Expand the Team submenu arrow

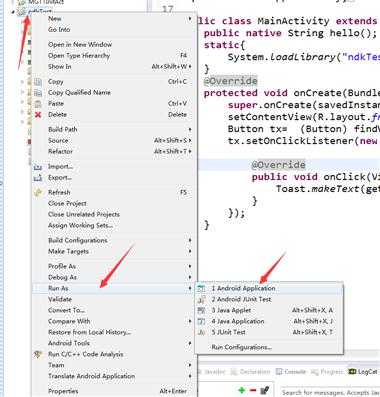(x=190, y=365)
